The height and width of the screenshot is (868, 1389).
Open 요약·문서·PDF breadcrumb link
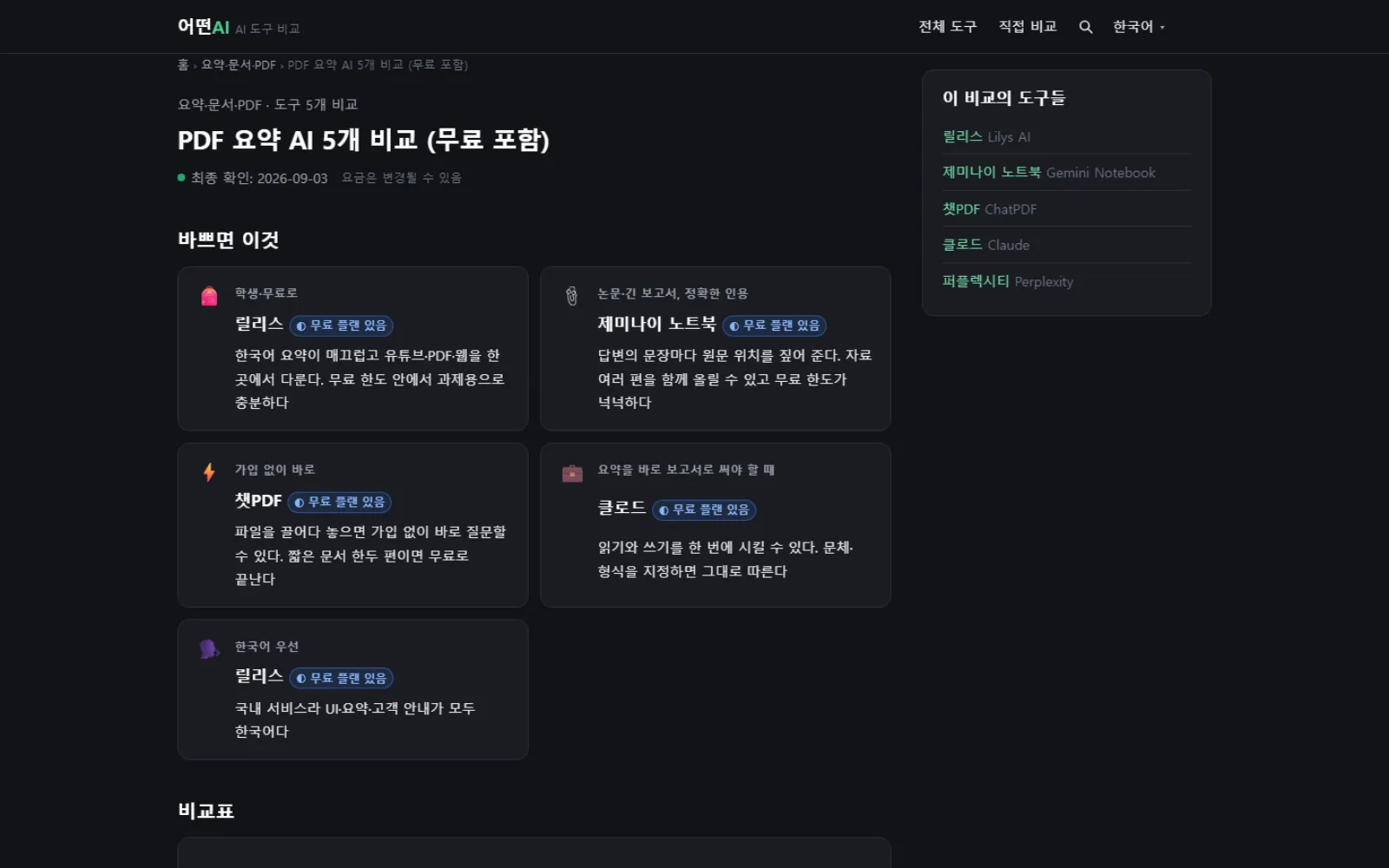coord(239,65)
